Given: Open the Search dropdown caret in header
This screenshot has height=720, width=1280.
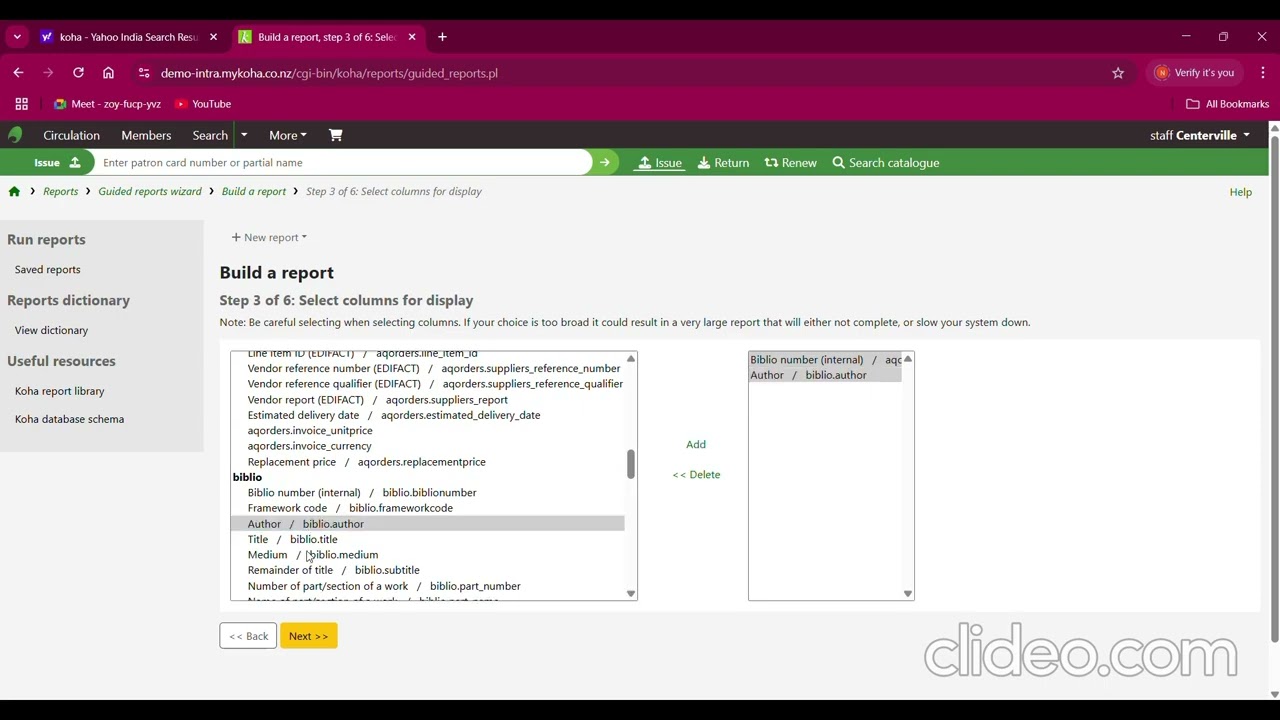Looking at the screenshot, I should (x=244, y=135).
